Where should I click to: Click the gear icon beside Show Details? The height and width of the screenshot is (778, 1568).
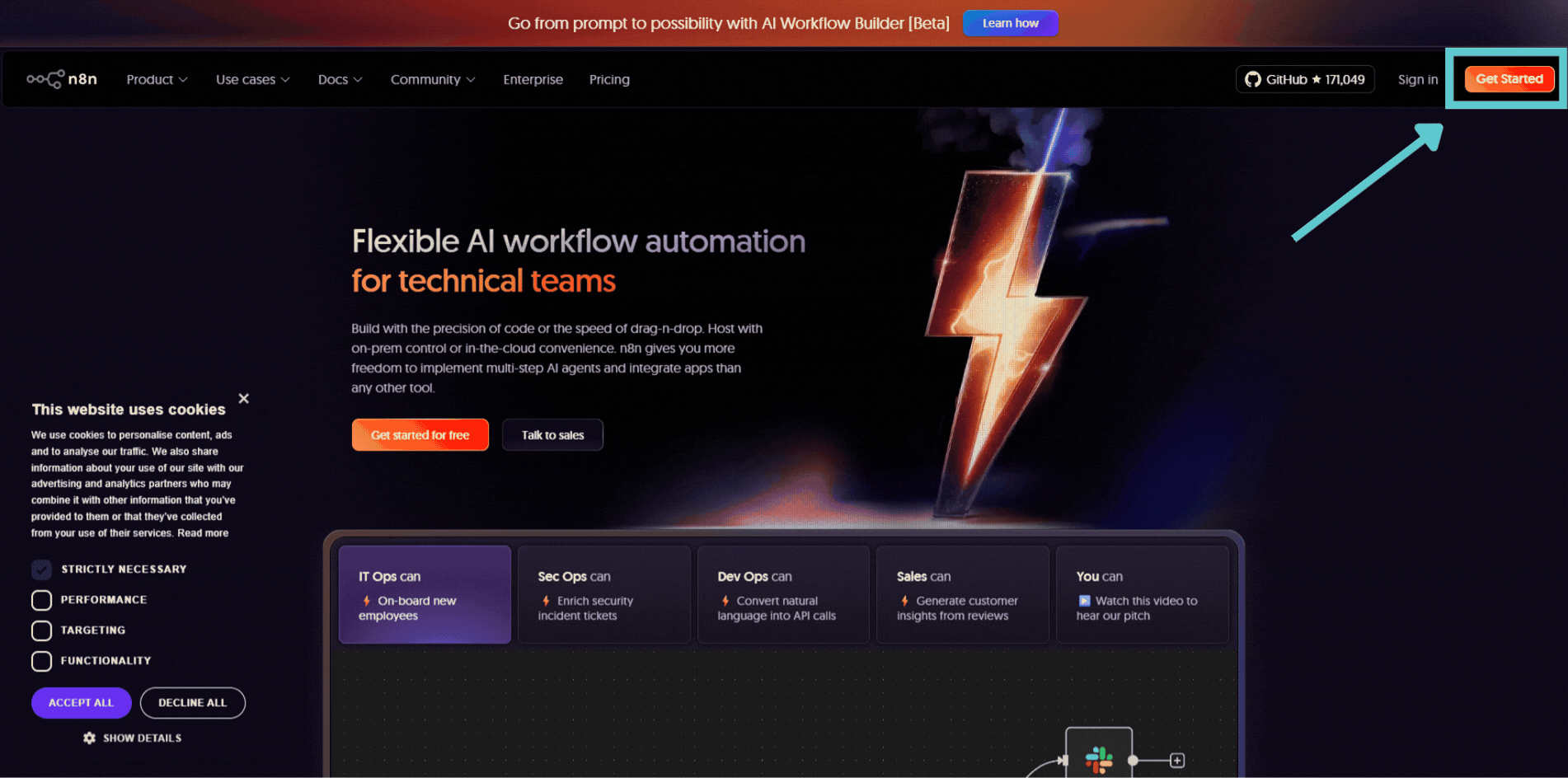[x=89, y=738]
